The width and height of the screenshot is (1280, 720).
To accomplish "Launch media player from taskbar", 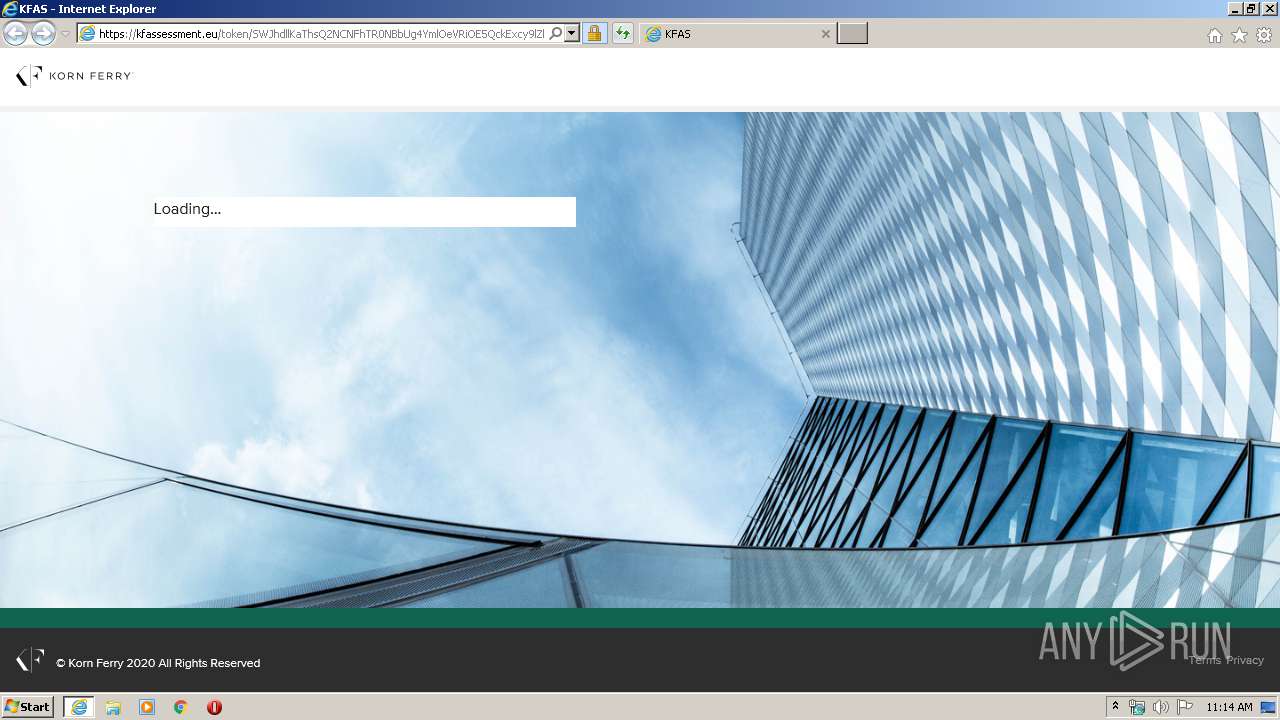I will tap(147, 707).
